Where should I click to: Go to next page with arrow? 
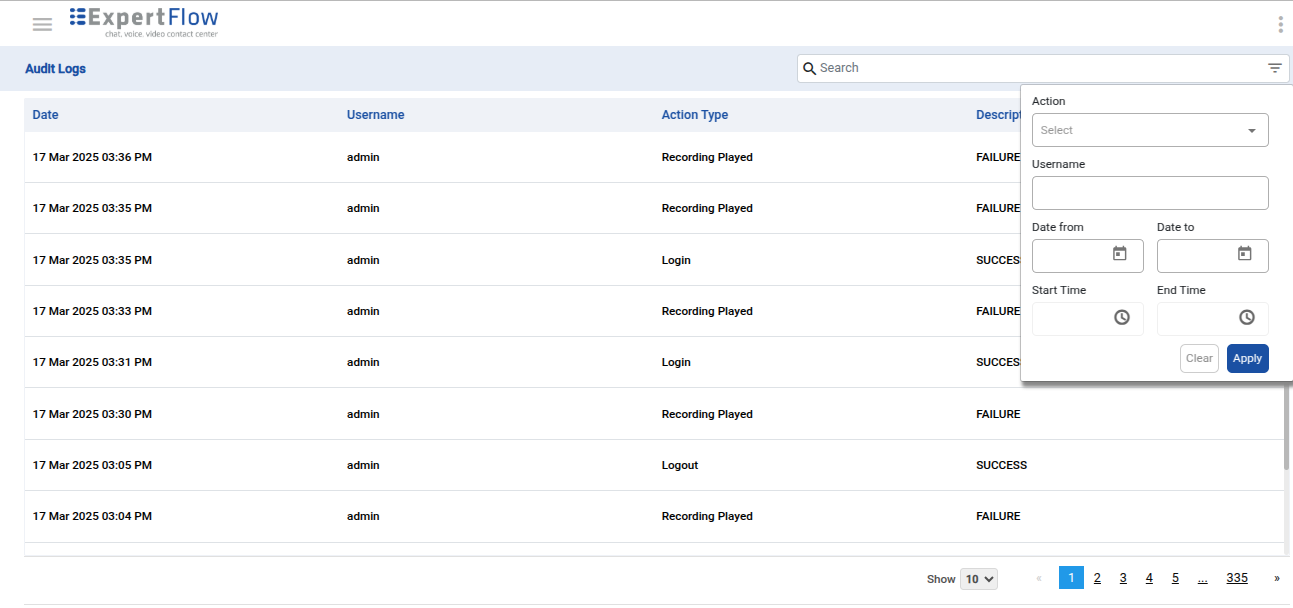[x=1277, y=578]
